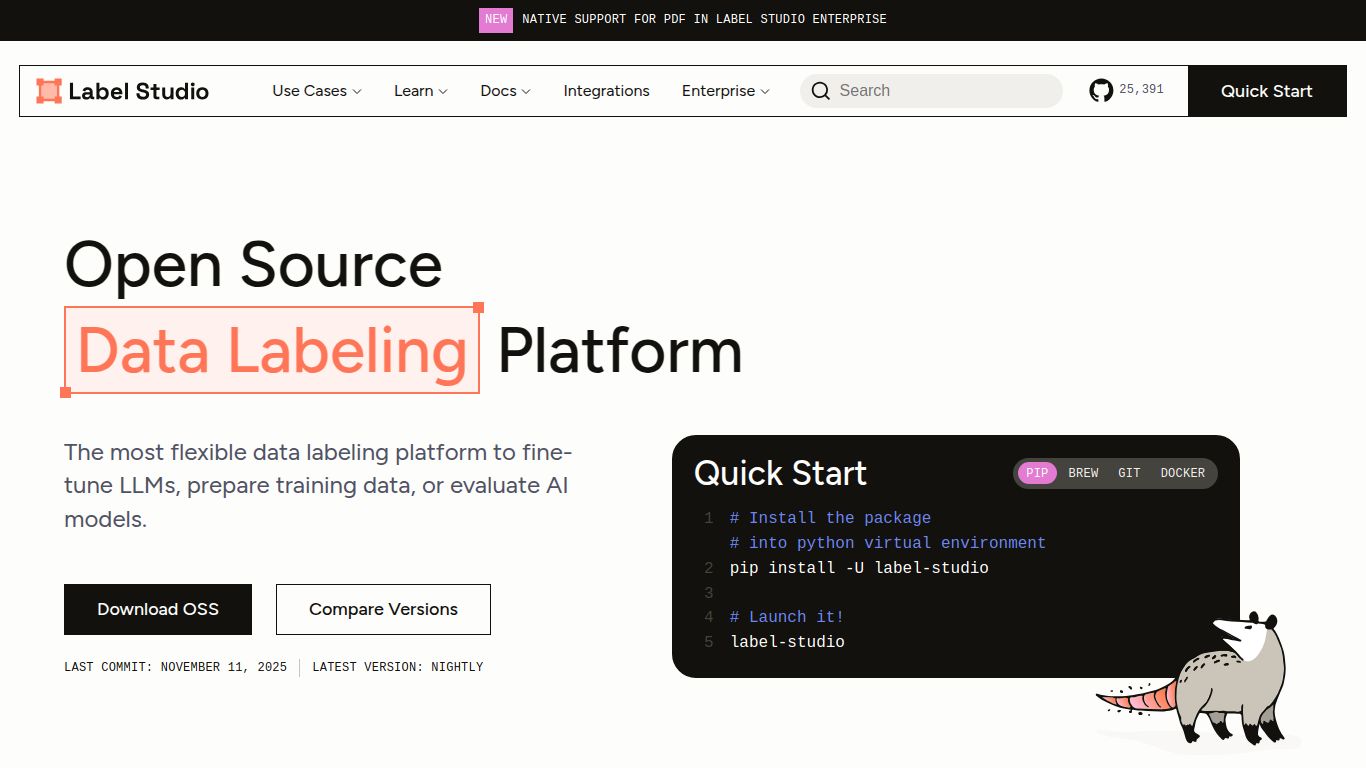This screenshot has width=1366, height=768.
Task: Open the GitHub repository via the GitHub icon
Action: pyautogui.click(x=1101, y=90)
